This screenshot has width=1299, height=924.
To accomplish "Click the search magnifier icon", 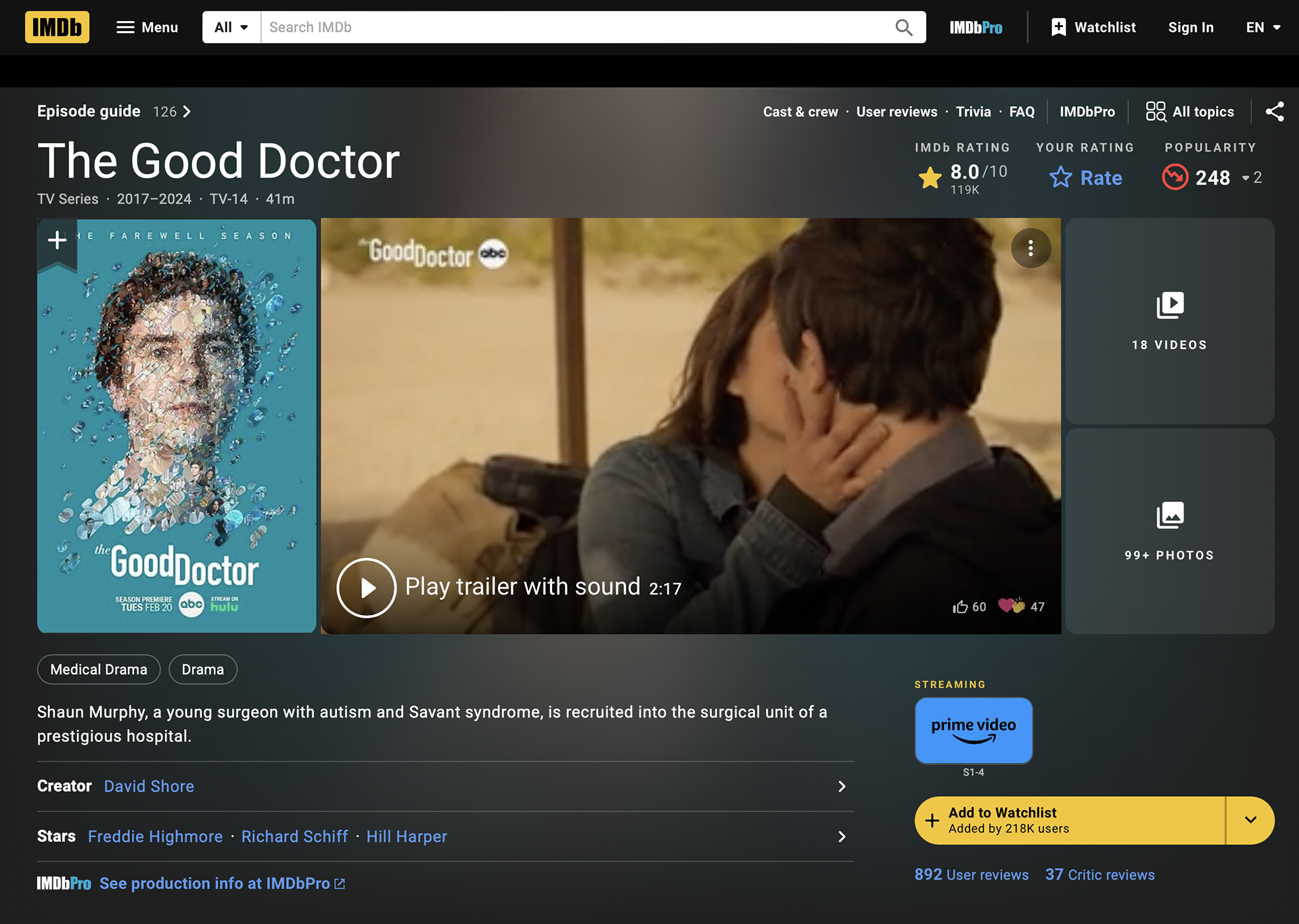I will click(x=904, y=27).
